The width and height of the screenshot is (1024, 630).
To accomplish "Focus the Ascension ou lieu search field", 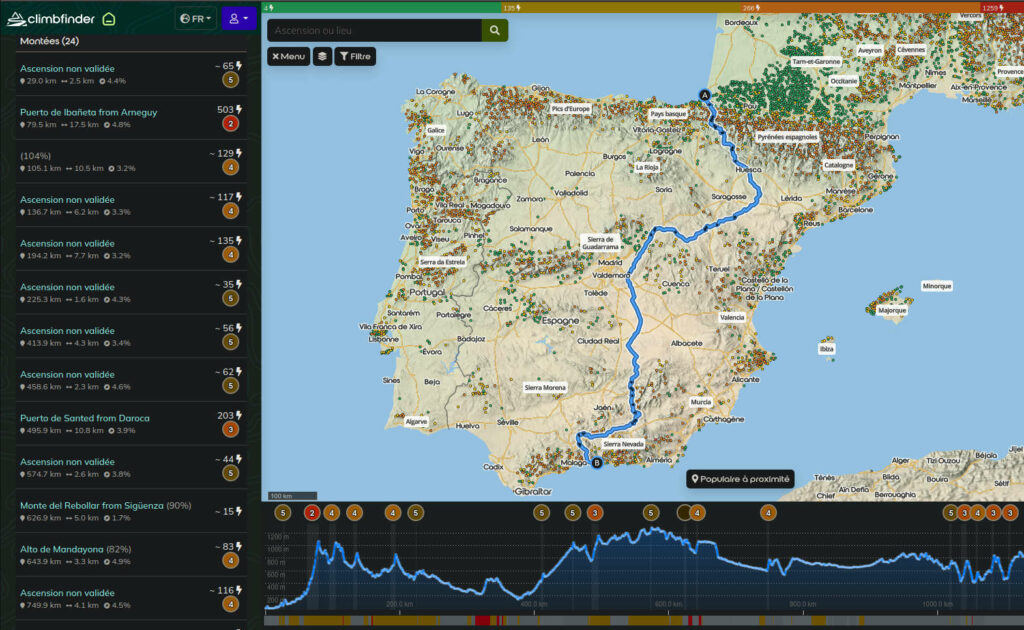I will pos(373,30).
